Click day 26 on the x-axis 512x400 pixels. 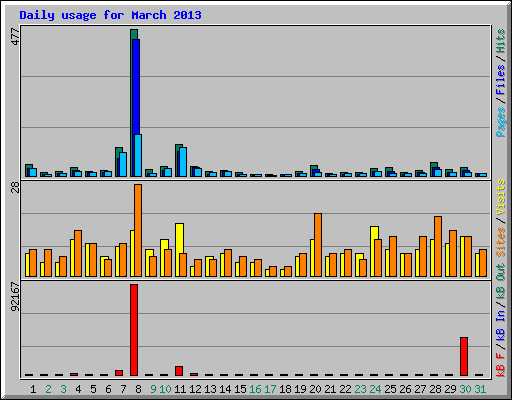coord(405,389)
